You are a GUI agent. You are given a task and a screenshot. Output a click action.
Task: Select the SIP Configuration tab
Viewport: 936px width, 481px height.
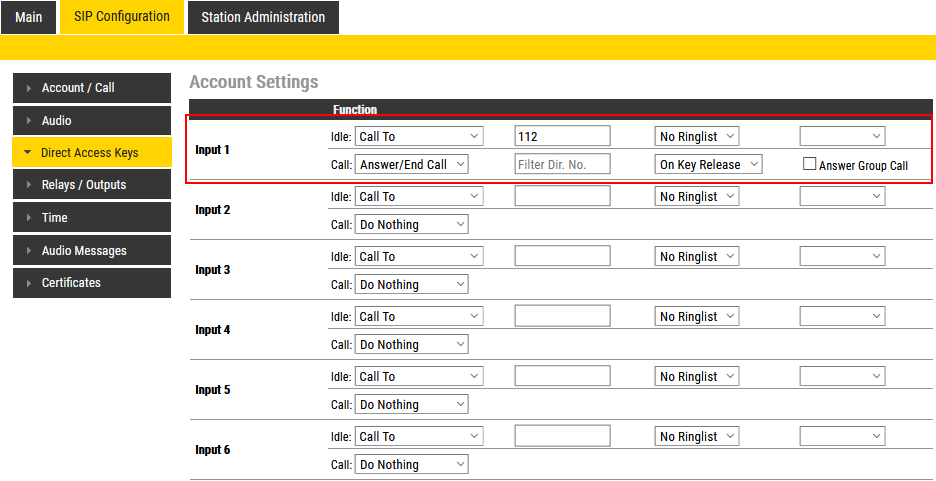tap(122, 17)
